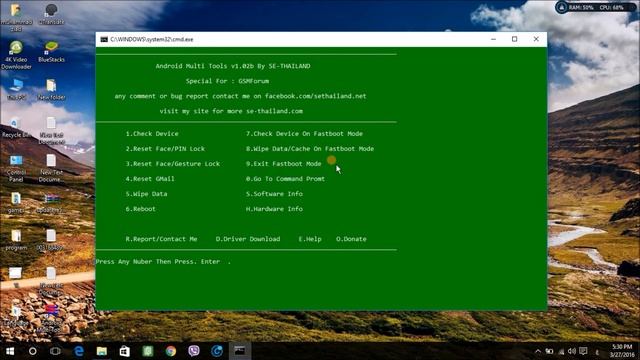This screenshot has width=640, height=360.
Task: Click the se-thailand.com site line
Action: (231, 111)
